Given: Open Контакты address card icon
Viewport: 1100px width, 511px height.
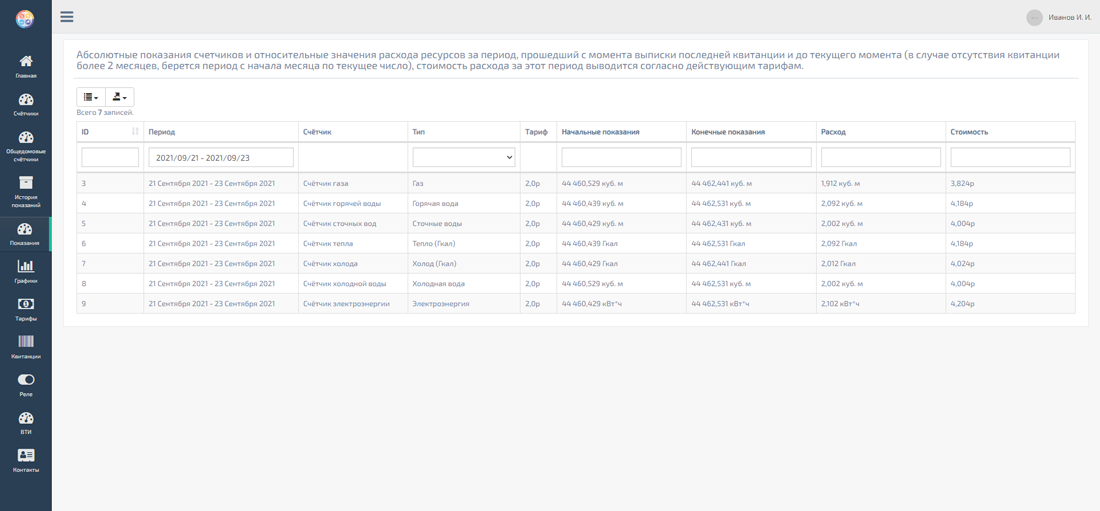Looking at the screenshot, I should point(26,456).
